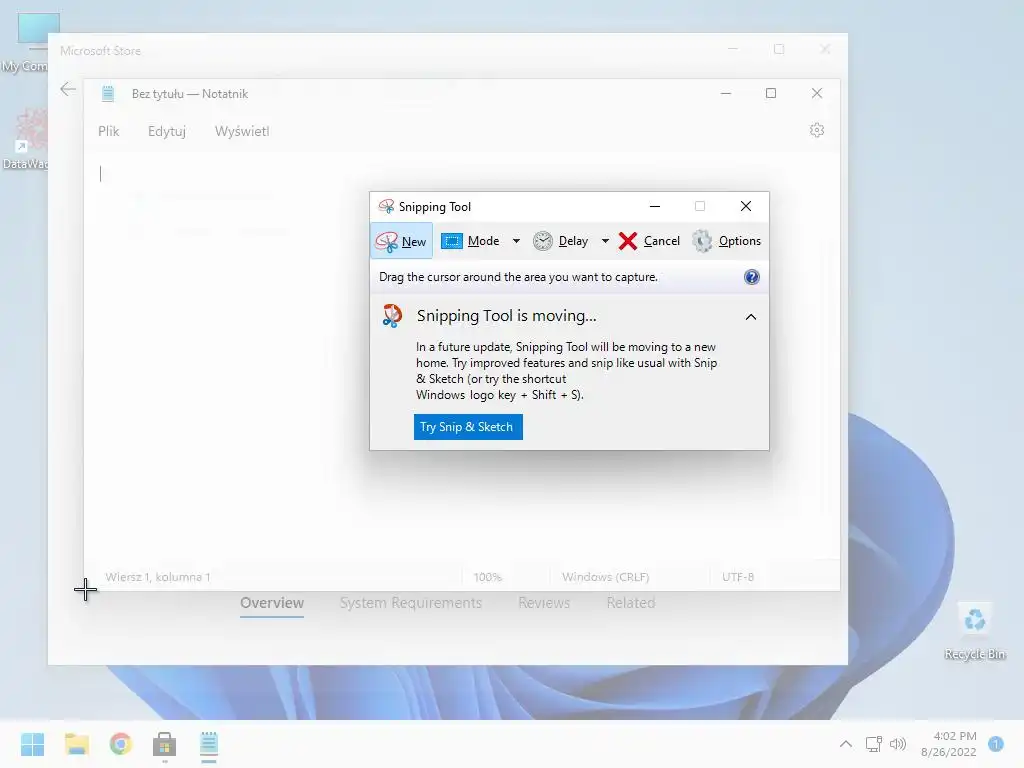Image resolution: width=1024 pixels, height=768 pixels.
Task: Open Snipping Tool help icon
Action: [x=752, y=277]
